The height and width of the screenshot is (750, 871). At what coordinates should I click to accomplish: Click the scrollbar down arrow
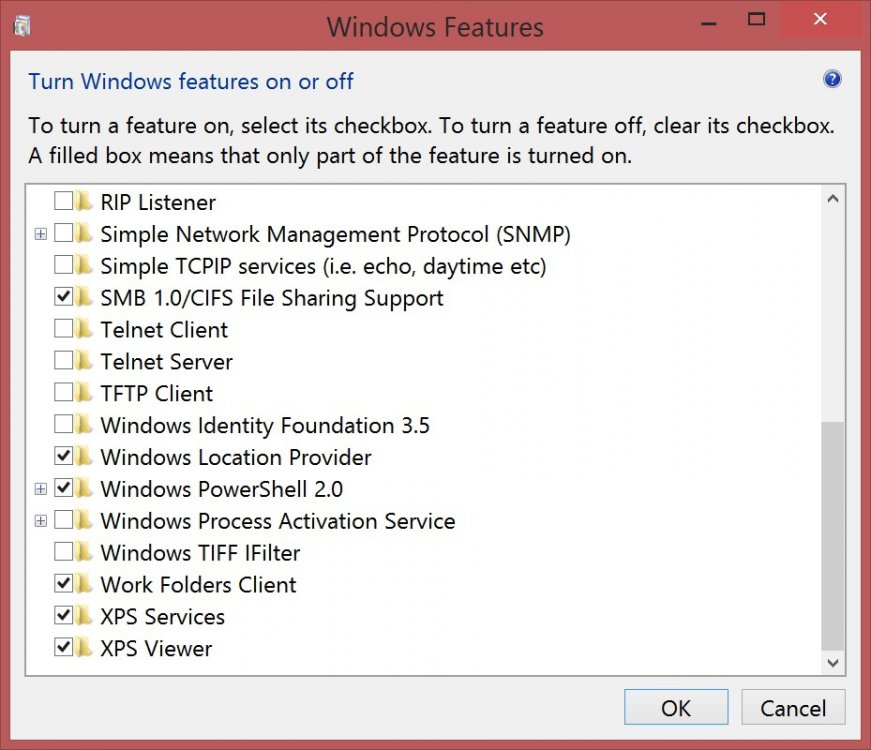833,662
